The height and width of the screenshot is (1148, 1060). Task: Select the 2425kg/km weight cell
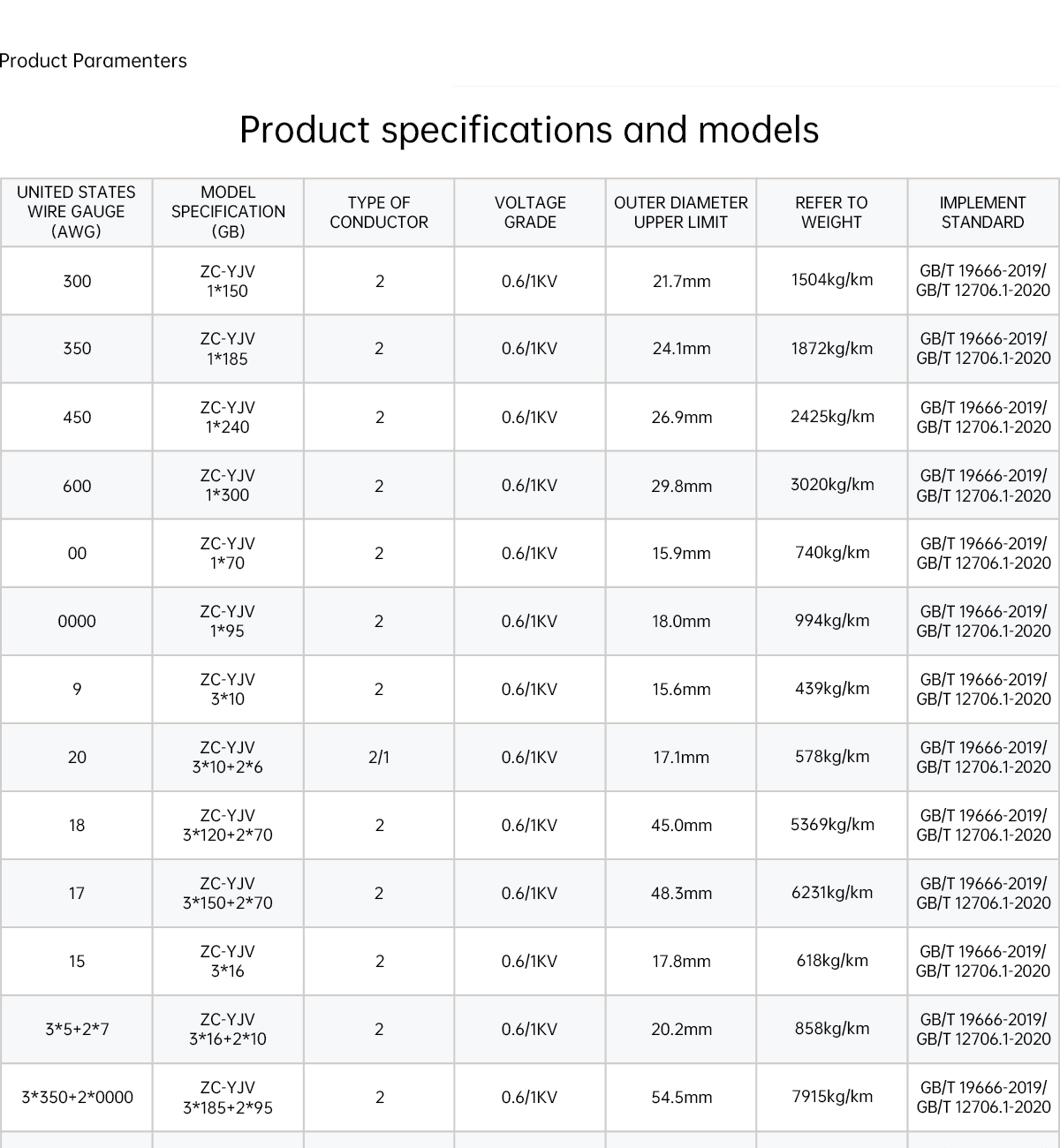pyautogui.click(x=832, y=417)
